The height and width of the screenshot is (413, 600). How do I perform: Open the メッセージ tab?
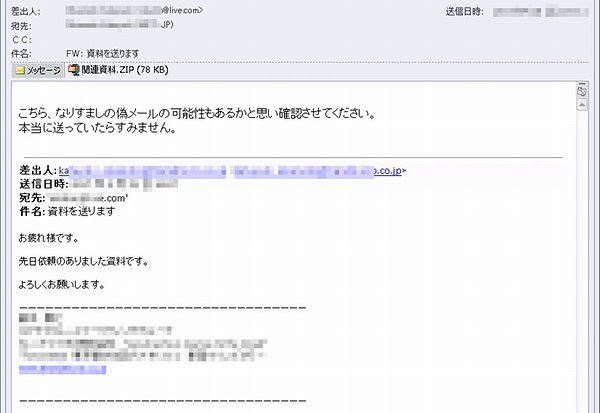[x=38, y=70]
